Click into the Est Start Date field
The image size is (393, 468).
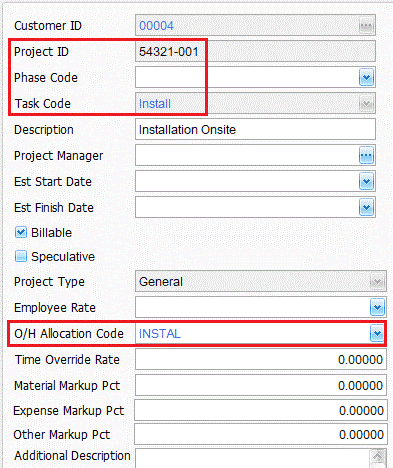(255, 181)
